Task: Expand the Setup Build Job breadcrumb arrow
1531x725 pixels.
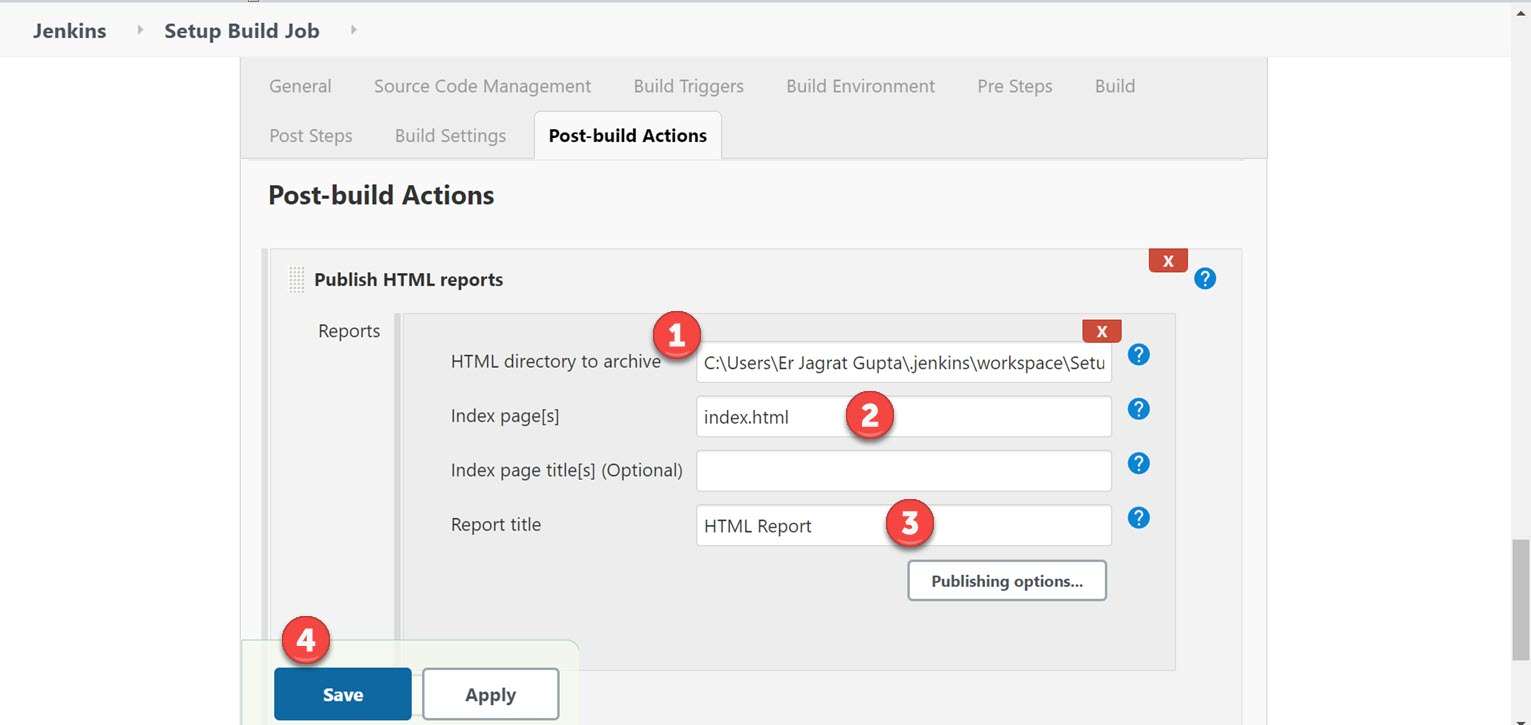Action: coord(353,30)
